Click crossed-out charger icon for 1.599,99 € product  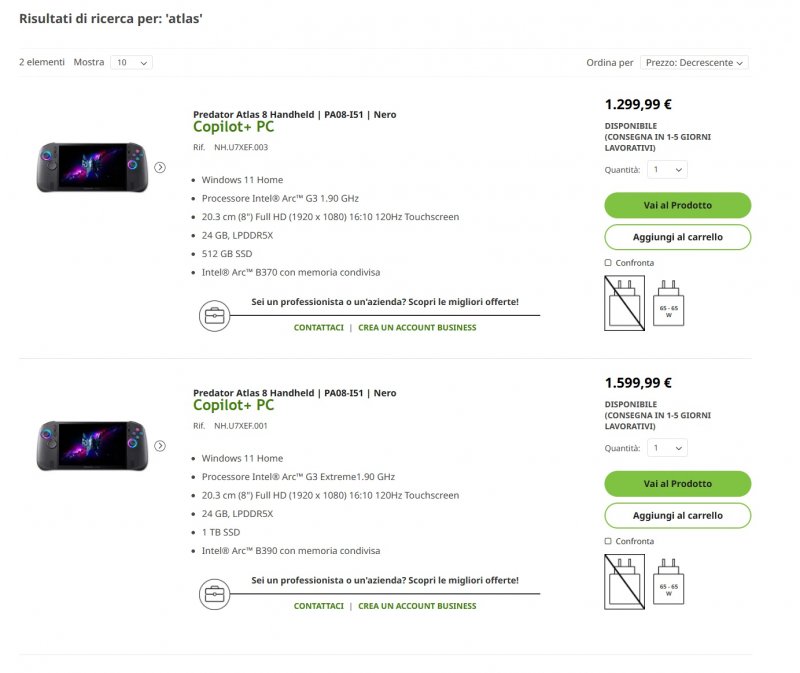[x=624, y=582]
